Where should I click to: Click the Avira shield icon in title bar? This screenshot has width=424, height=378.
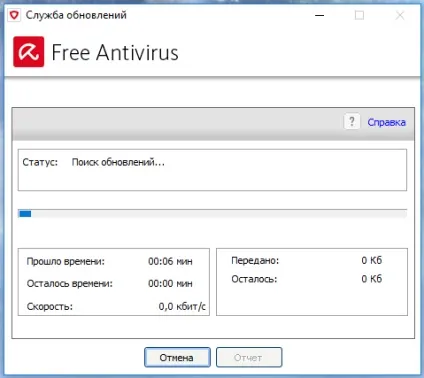pos(14,15)
